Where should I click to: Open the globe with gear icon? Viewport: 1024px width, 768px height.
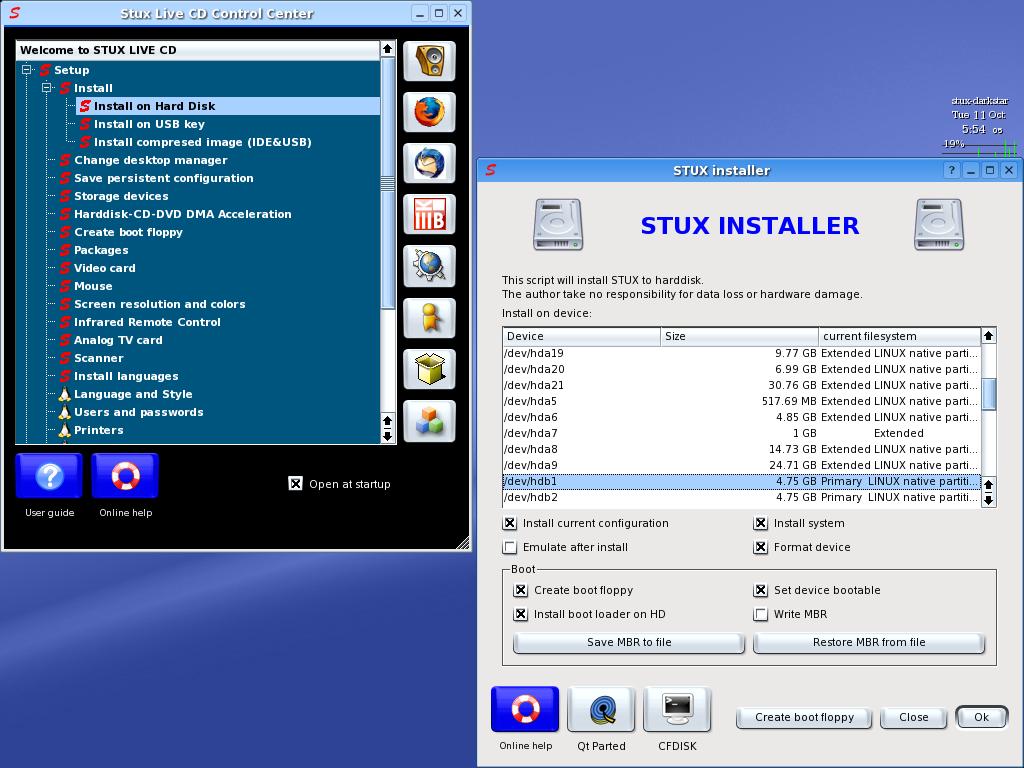(x=429, y=266)
